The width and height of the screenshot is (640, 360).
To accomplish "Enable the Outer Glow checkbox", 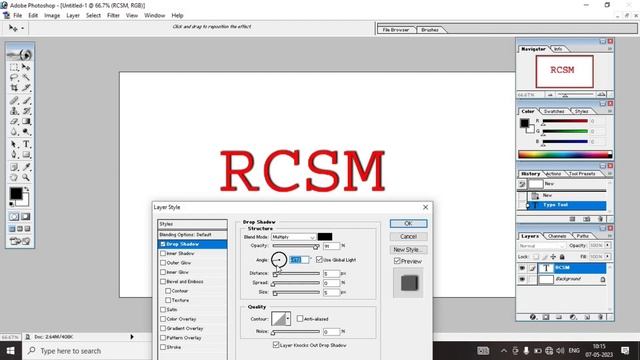I will pos(163,263).
